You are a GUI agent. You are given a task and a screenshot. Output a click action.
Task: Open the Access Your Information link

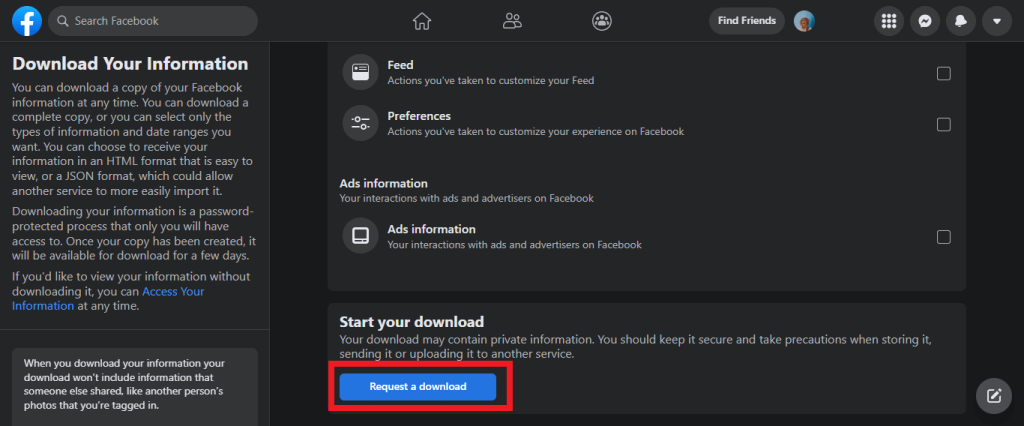coord(108,299)
